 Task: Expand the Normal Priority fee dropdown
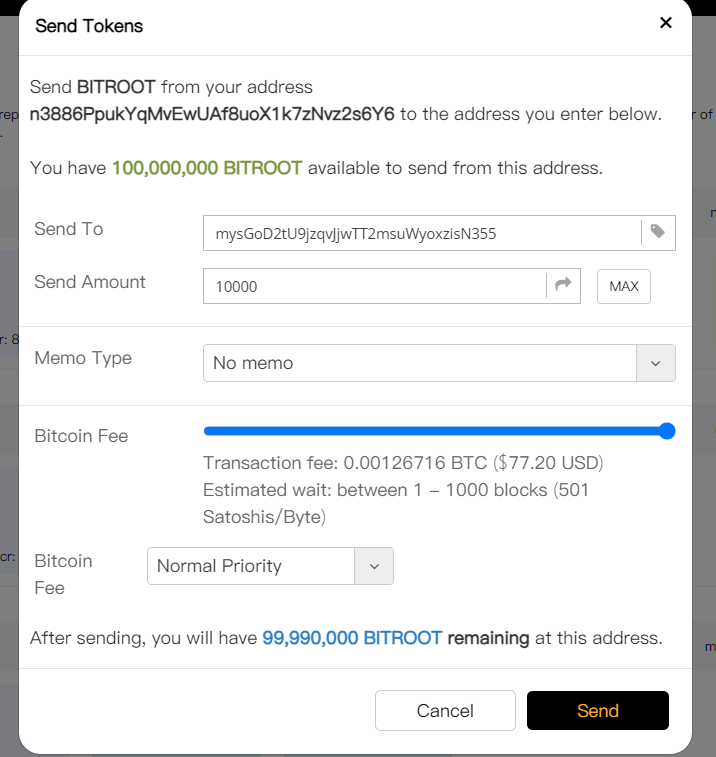(x=252, y=566)
